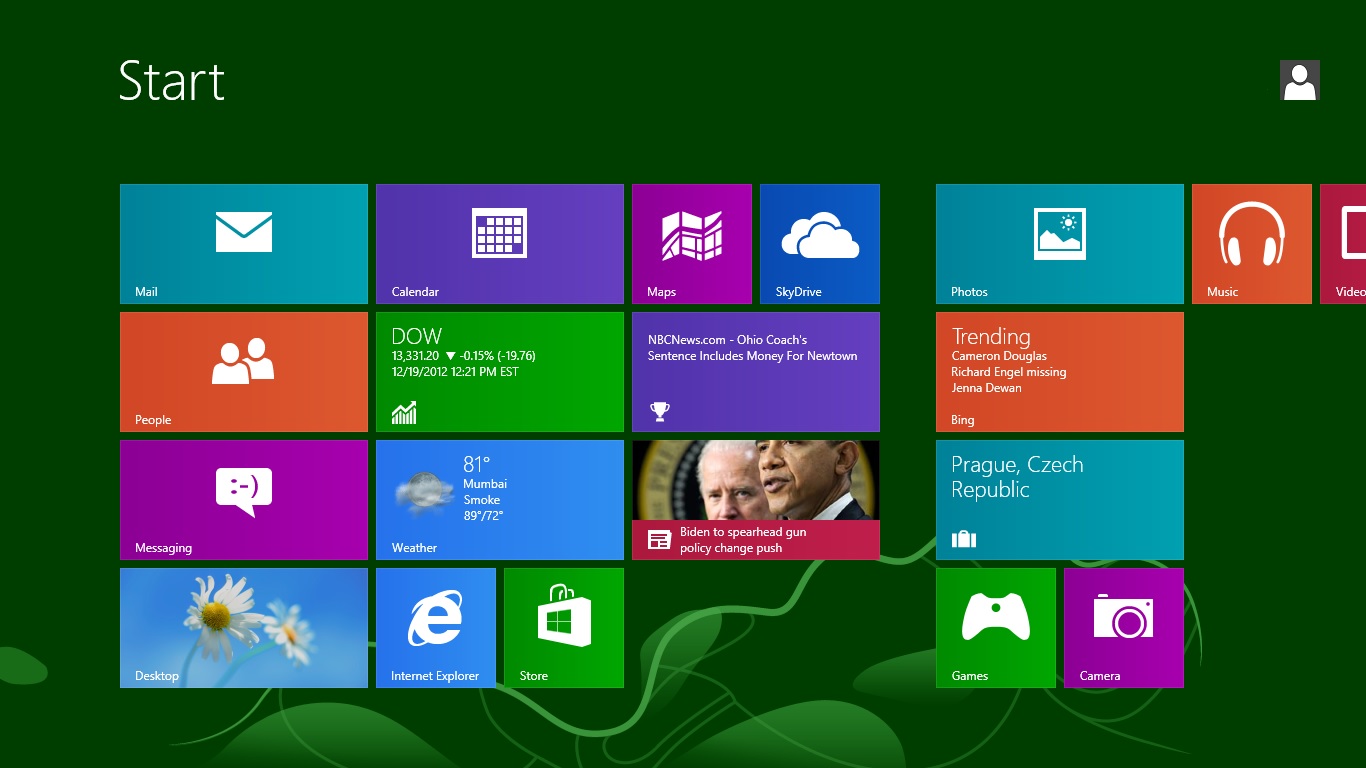Launch the Camera app
This screenshot has width=1366, height=768.
tap(1123, 627)
